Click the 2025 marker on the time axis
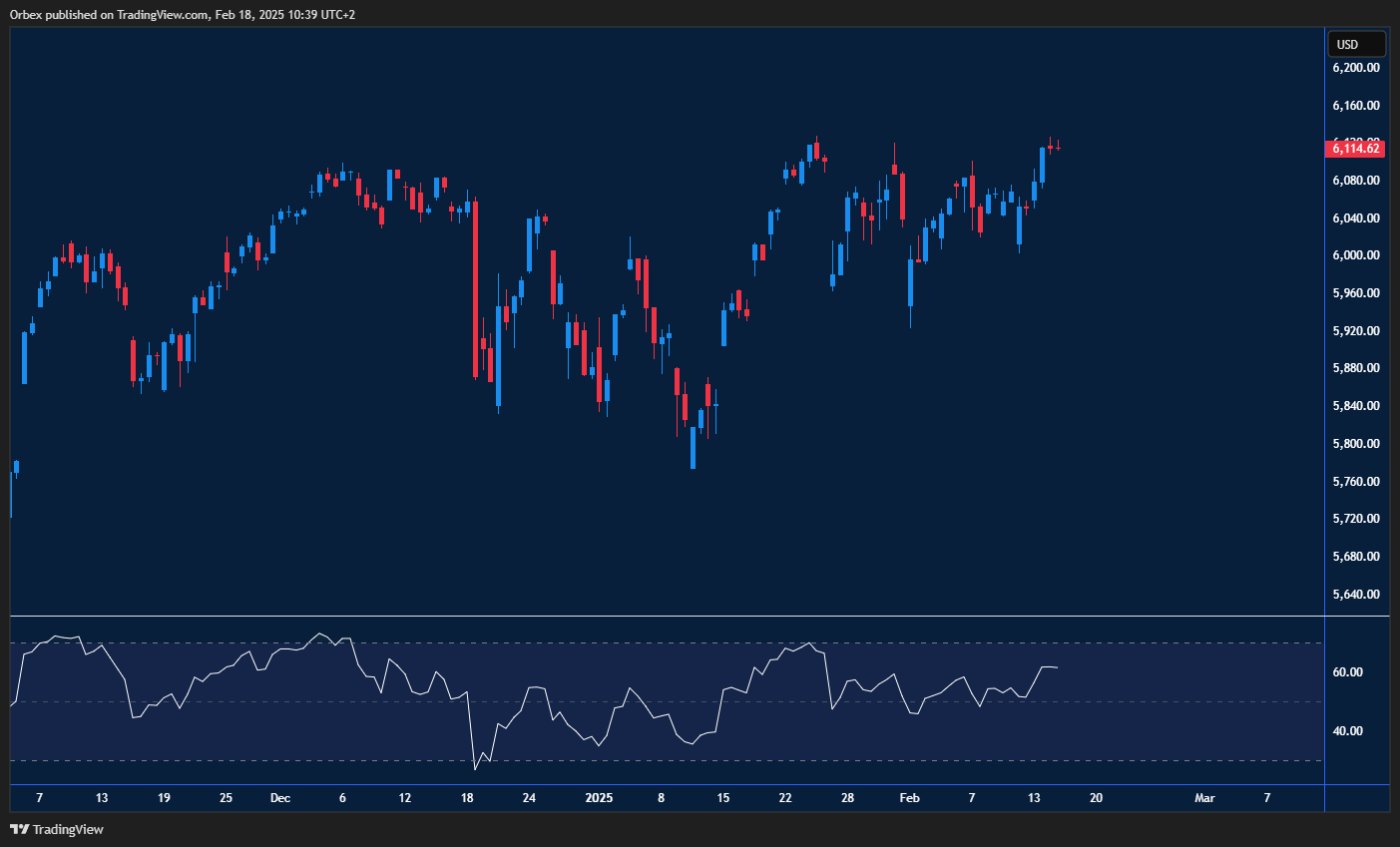 [600, 798]
